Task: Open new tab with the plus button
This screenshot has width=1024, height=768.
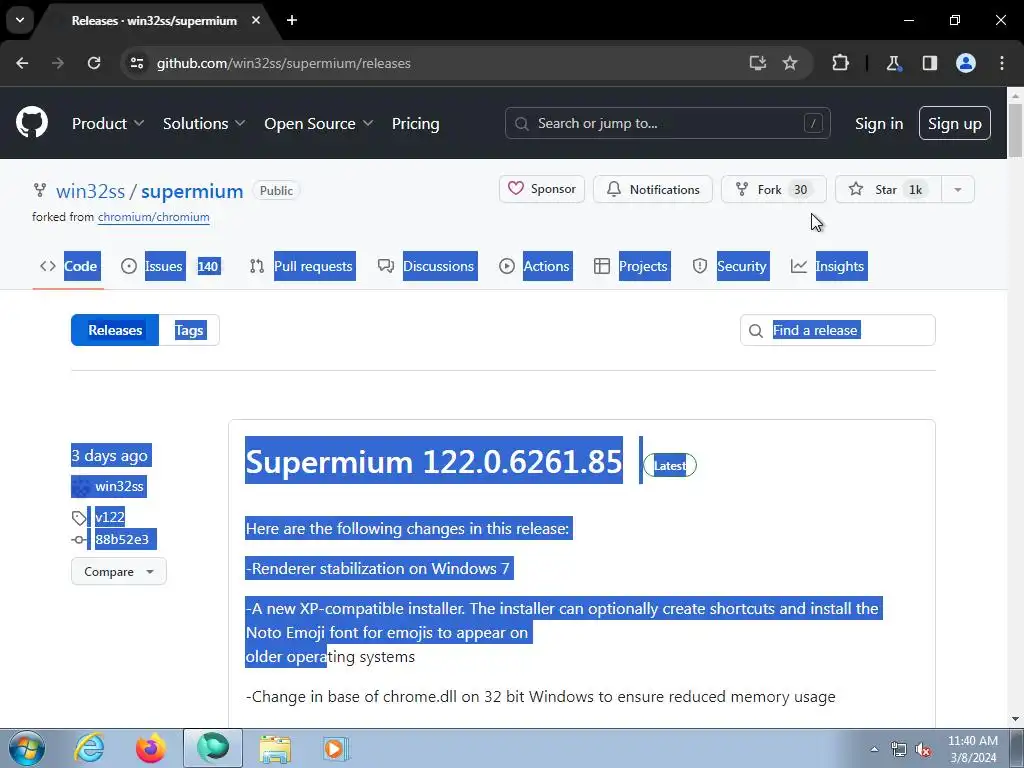Action: pos(292,20)
